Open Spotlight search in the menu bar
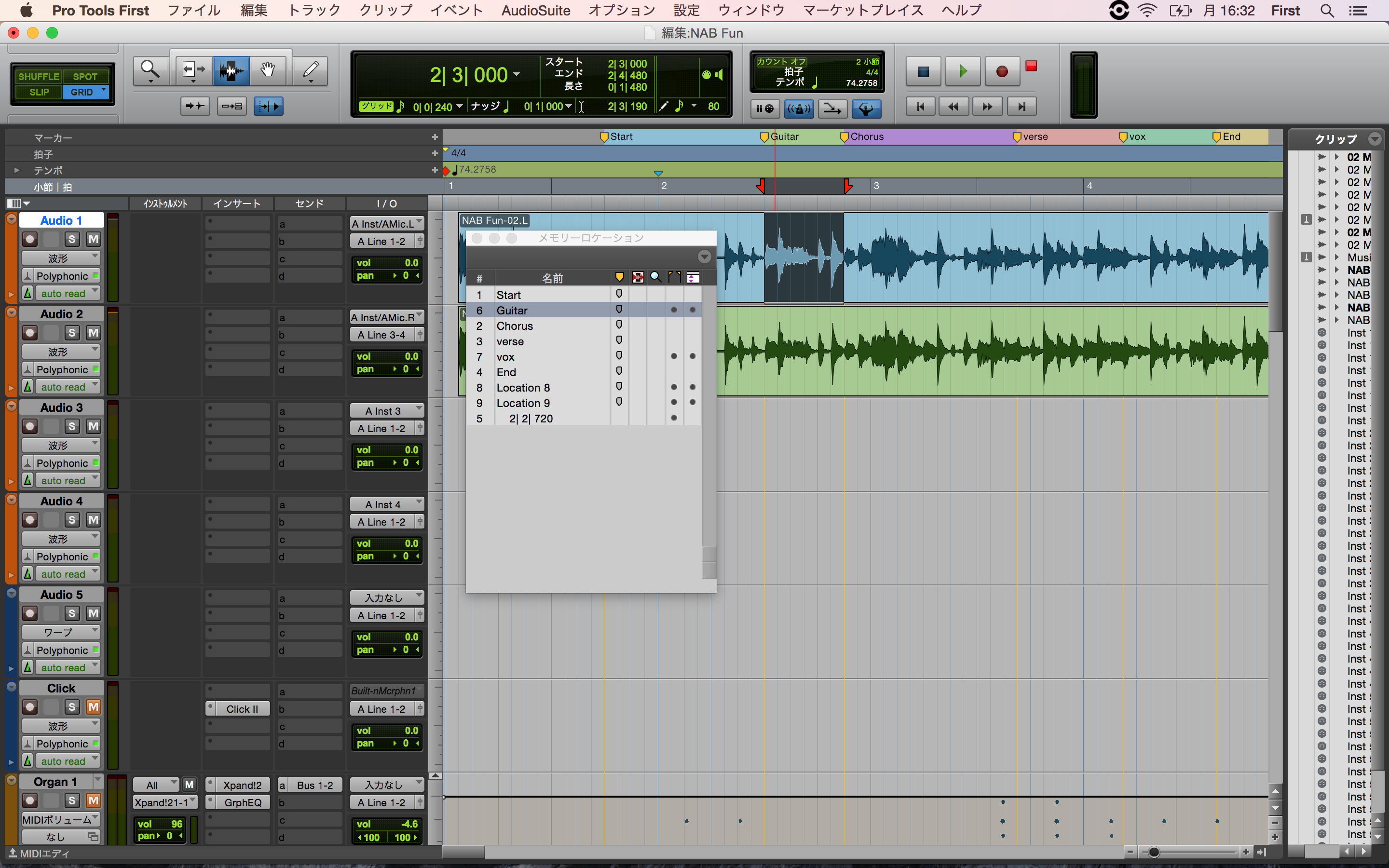The height and width of the screenshot is (868, 1389). coord(1327,11)
